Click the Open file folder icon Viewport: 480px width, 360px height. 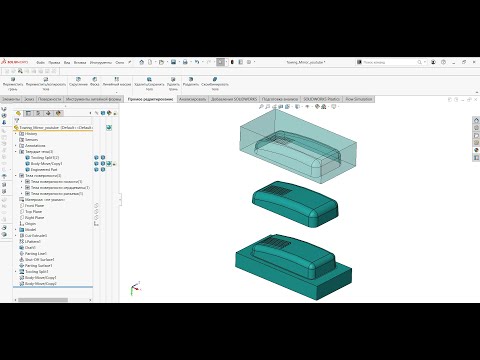click(x=161, y=62)
